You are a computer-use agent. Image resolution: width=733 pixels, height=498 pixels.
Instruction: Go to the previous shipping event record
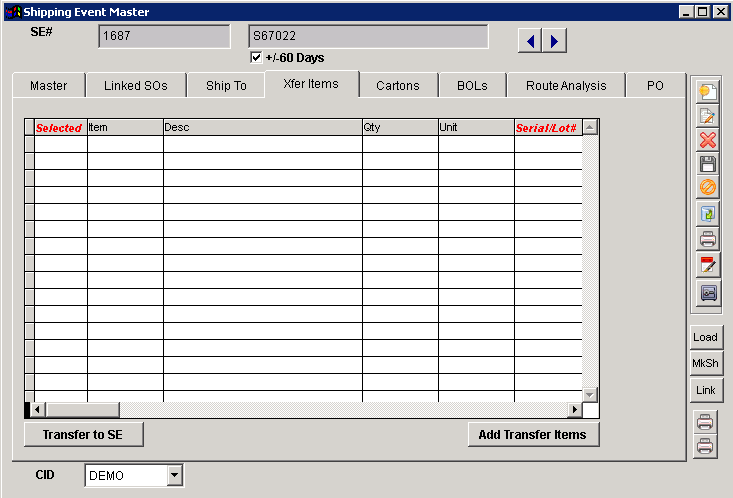(530, 41)
